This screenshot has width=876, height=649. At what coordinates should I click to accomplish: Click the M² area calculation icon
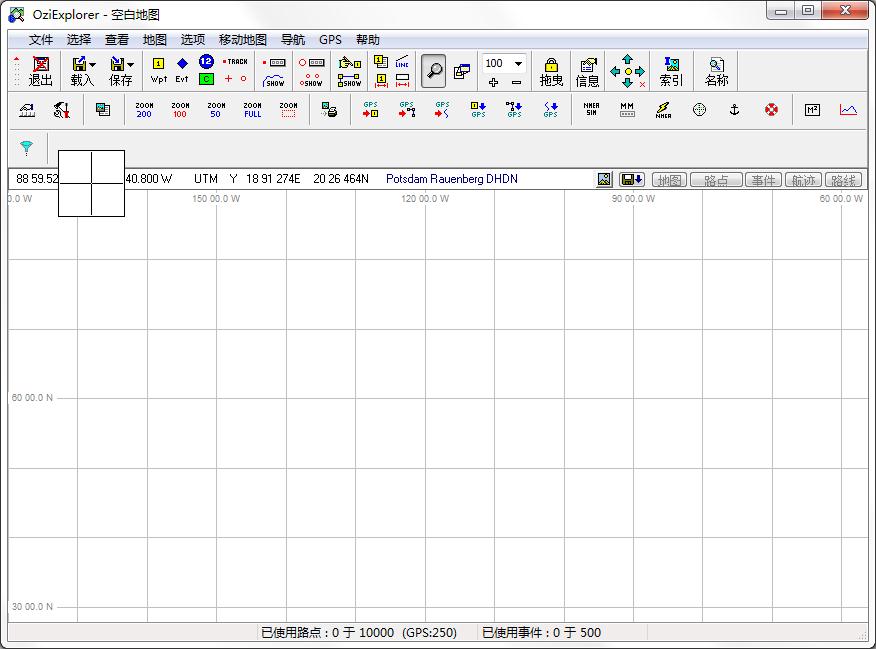tap(812, 110)
